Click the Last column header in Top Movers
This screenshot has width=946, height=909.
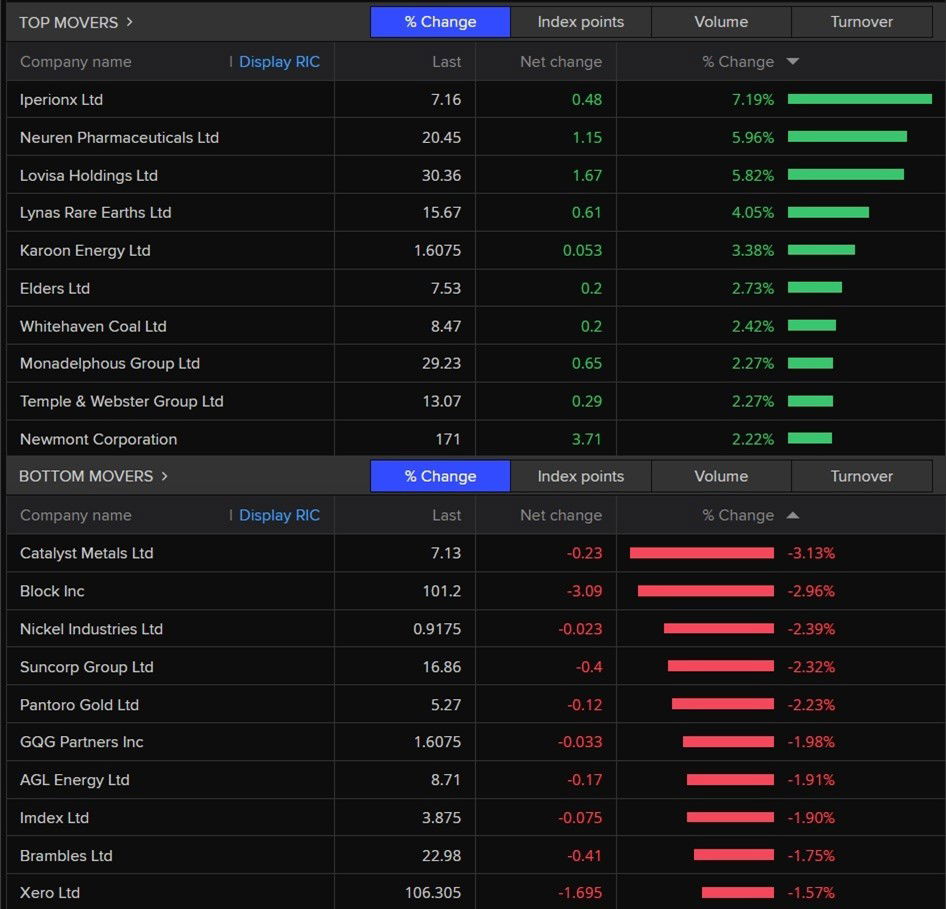point(446,62)
